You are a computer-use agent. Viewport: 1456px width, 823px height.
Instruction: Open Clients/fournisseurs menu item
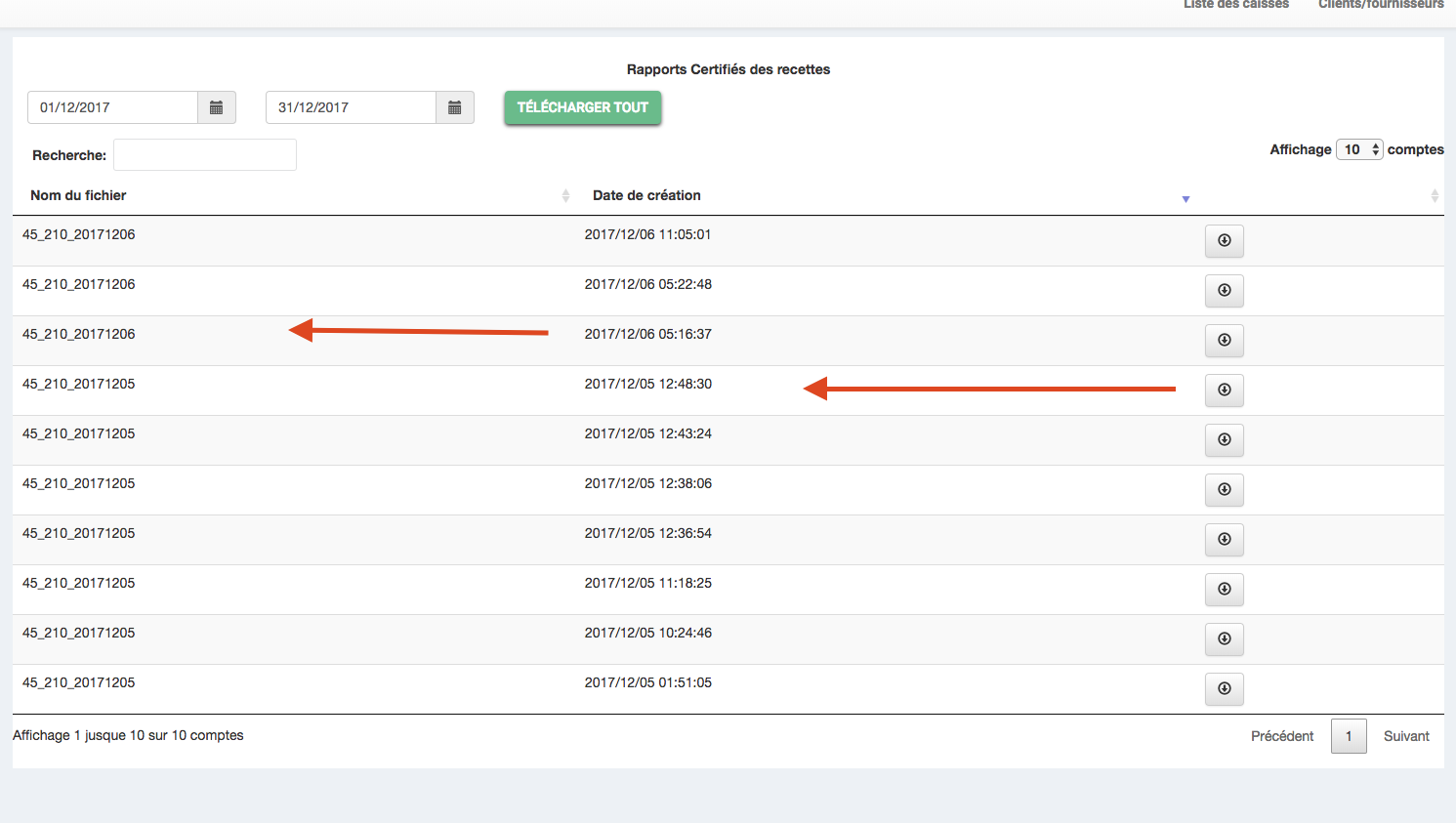coord(1380,5)
